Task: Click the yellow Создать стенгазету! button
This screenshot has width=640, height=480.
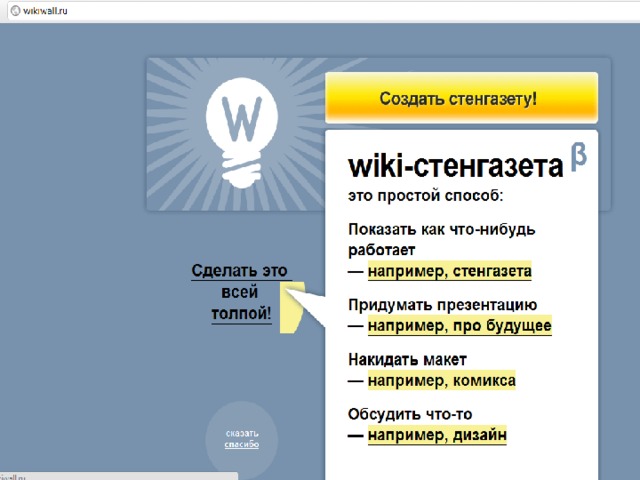Action: [x=461, y=98]
